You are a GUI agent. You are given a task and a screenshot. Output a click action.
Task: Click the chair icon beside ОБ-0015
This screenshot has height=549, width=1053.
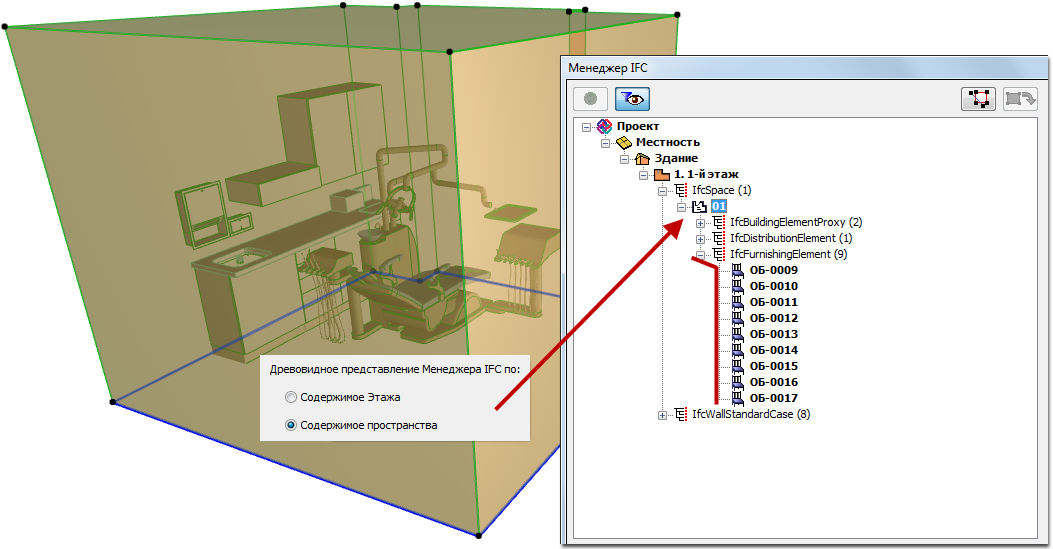(737, 366)
